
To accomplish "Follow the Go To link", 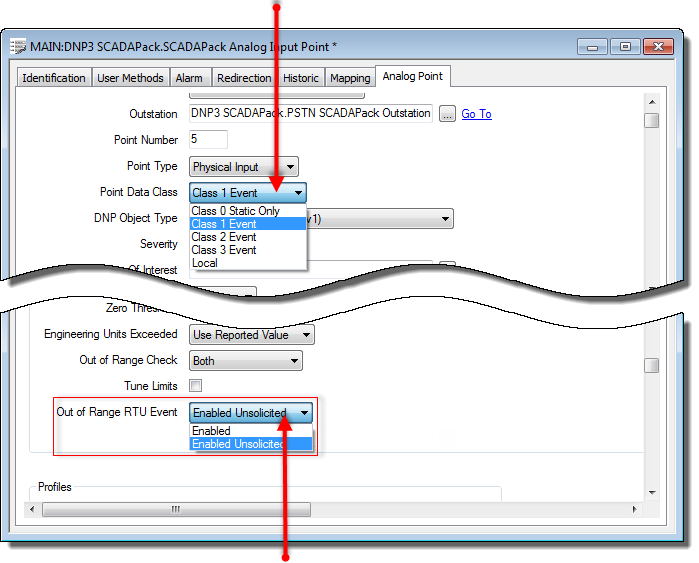I will 476,114.
